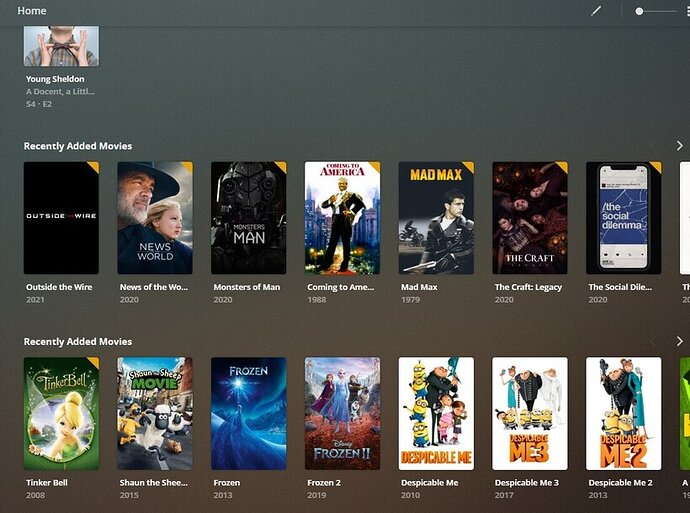Click the 'Tinker Bell' title text
Viewport: 690px width, 513px height.
coord(47,483)
